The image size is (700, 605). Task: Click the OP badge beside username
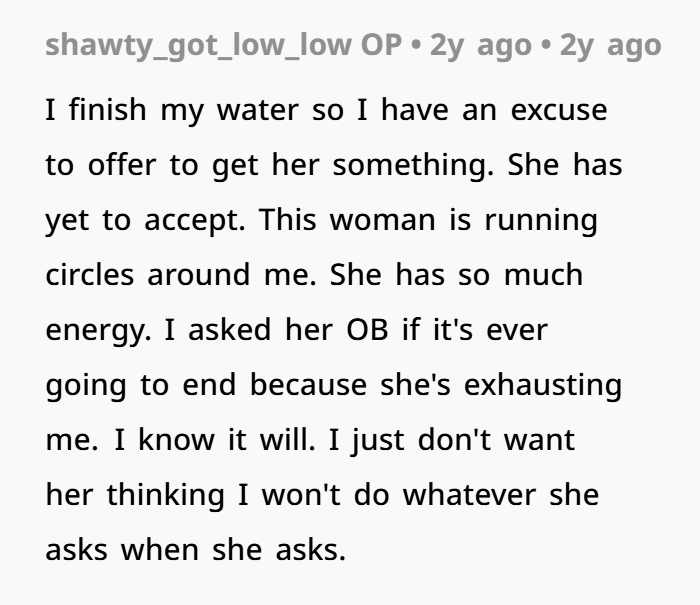click(x=381, y=45)
